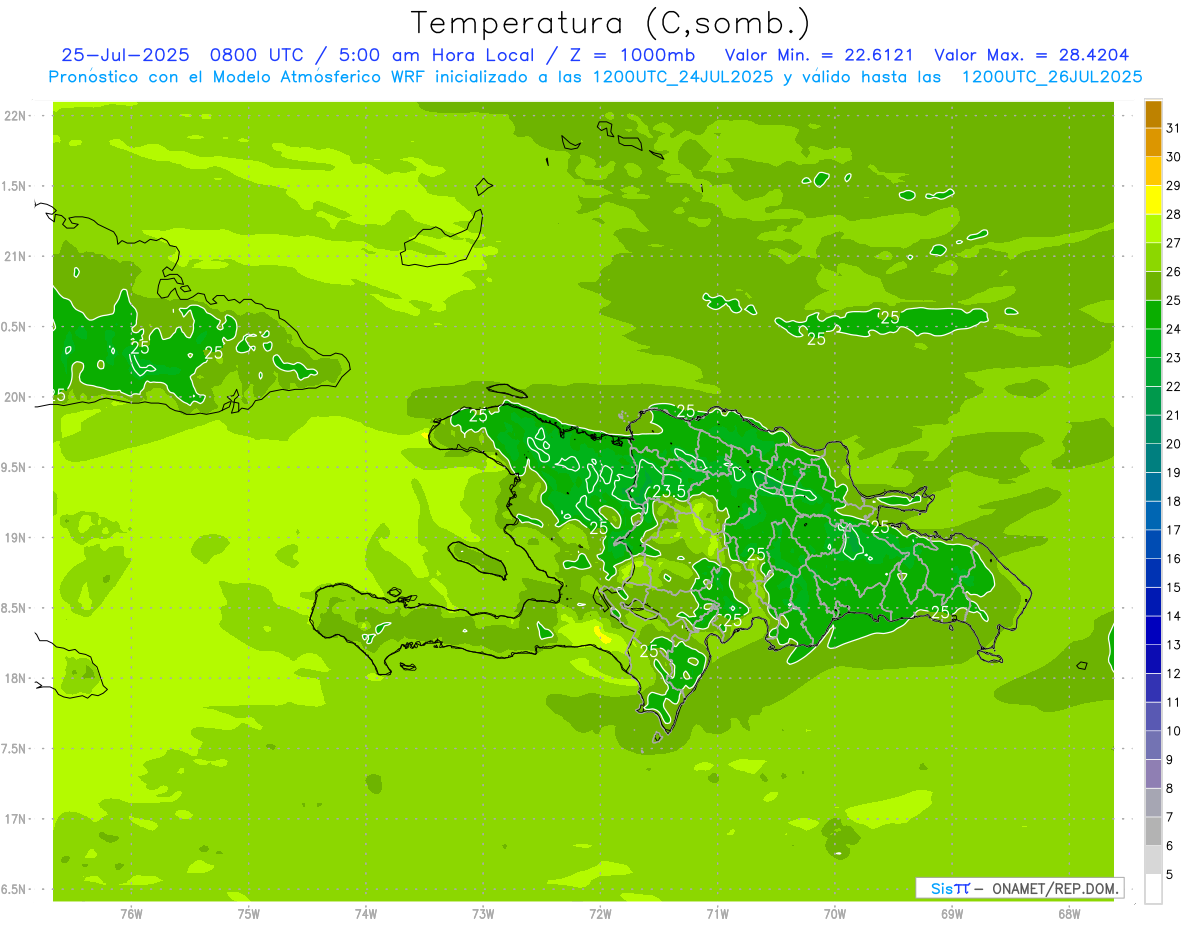Select "5:00 am Hora Local" text

coord(433,55)
